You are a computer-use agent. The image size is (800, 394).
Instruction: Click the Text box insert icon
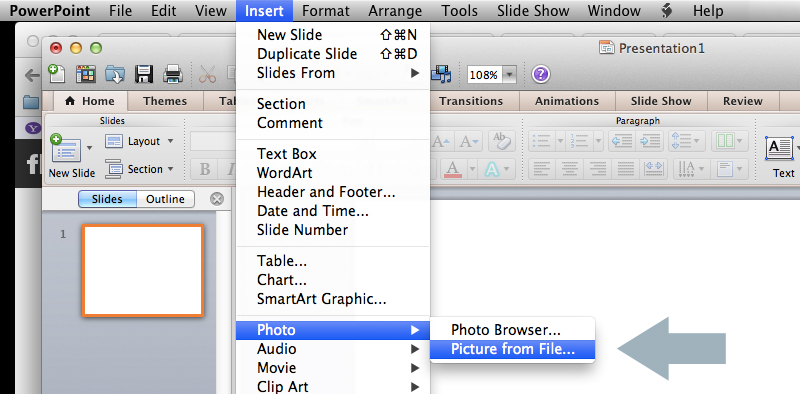780,149
